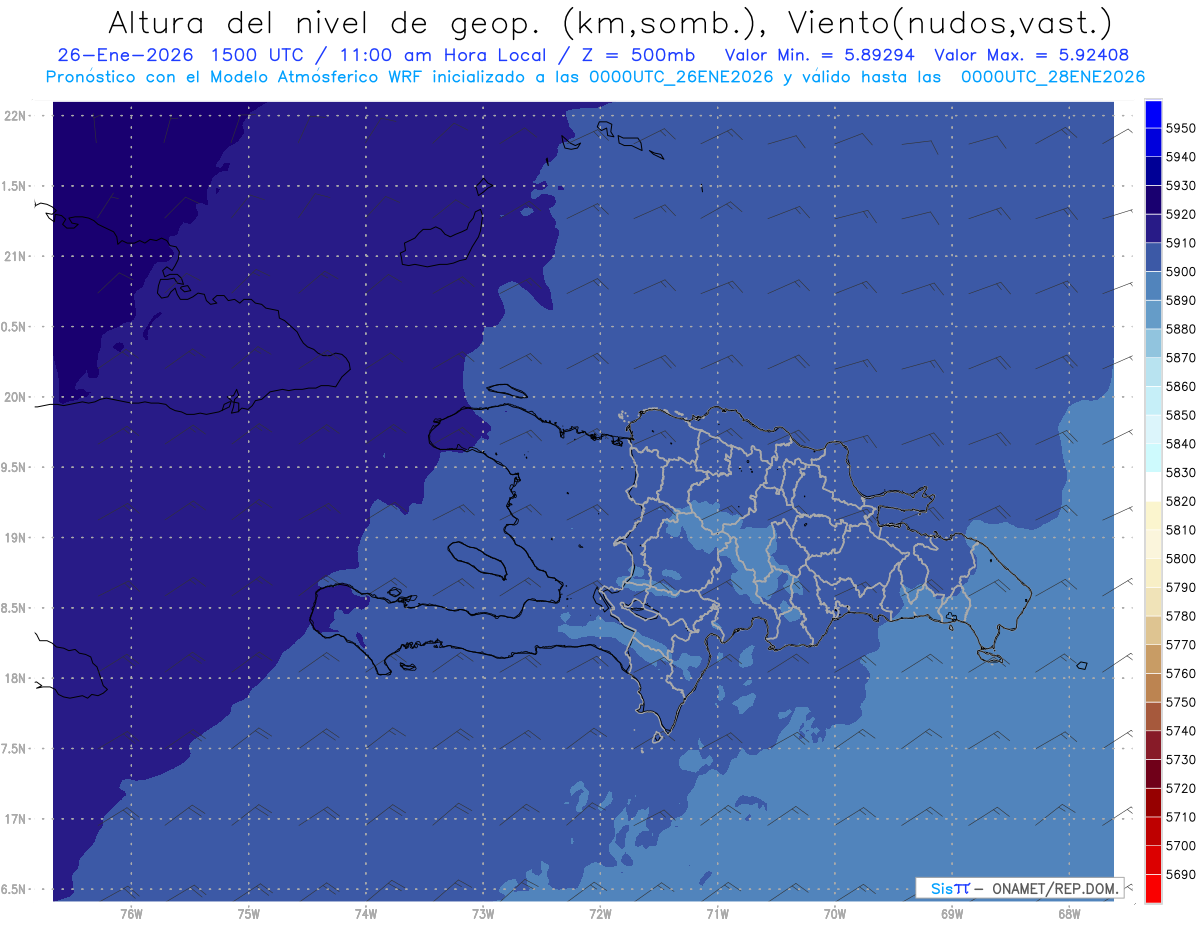
Task: Click the '5760' colorbar value
Action: (1181, 673)
